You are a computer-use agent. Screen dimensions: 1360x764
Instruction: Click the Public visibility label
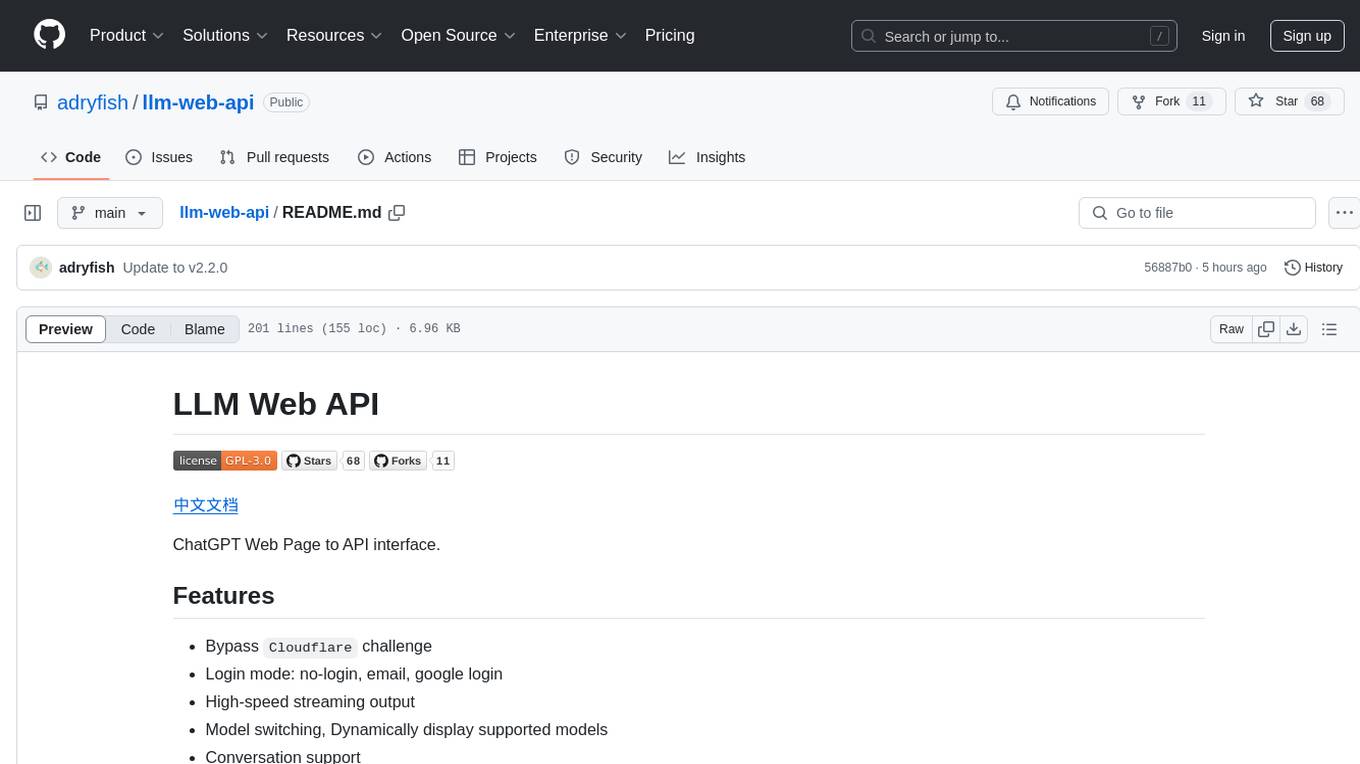(286, 102)
